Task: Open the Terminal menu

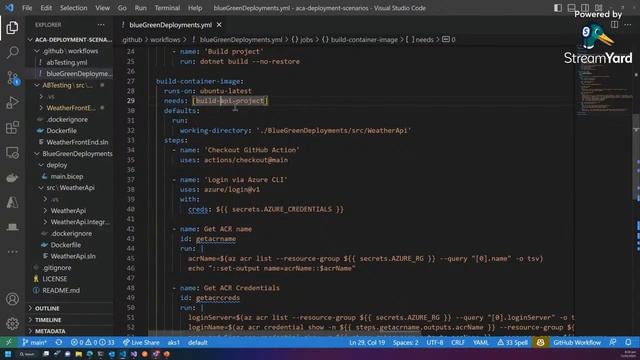Action: [167, 8]
